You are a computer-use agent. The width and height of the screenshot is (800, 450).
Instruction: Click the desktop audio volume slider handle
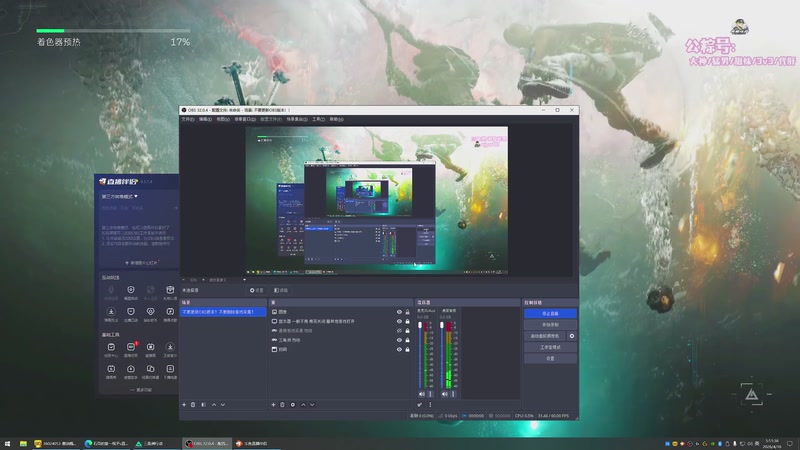pyautogui.click(x=420, y=325)
